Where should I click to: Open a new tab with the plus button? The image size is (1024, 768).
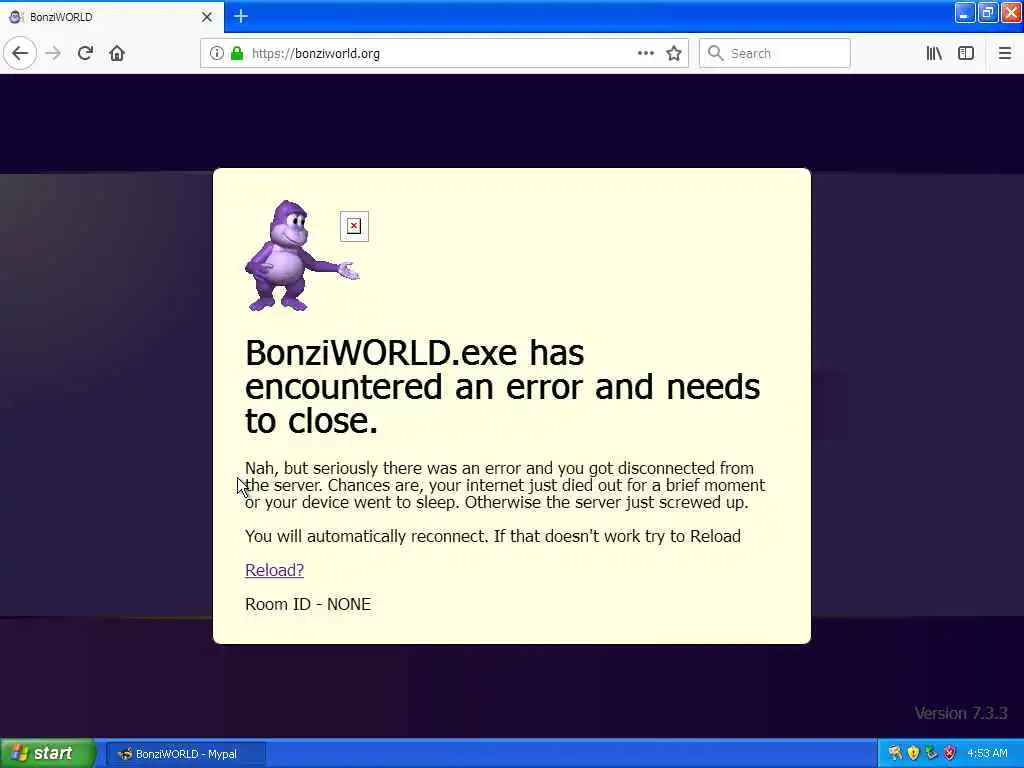[x=241, y=16]
